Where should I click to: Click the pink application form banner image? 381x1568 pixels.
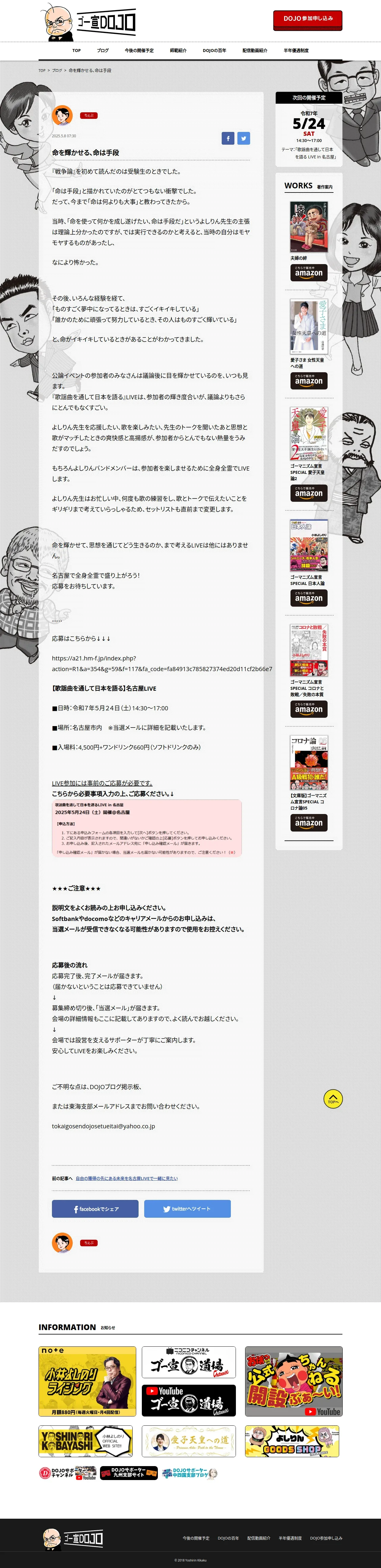point(147,828)
